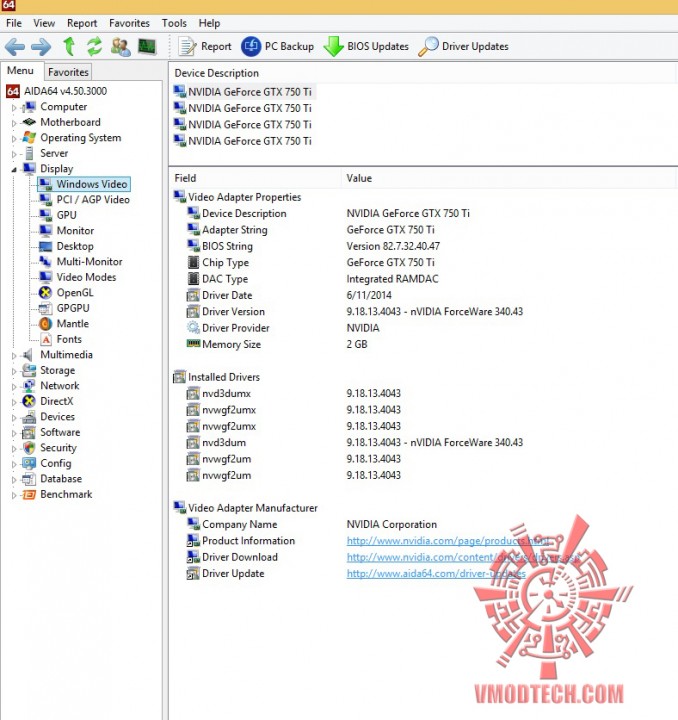678x720 pixels.
Task: Select the PCI / AGP Video icon
Action: point(45,200)
